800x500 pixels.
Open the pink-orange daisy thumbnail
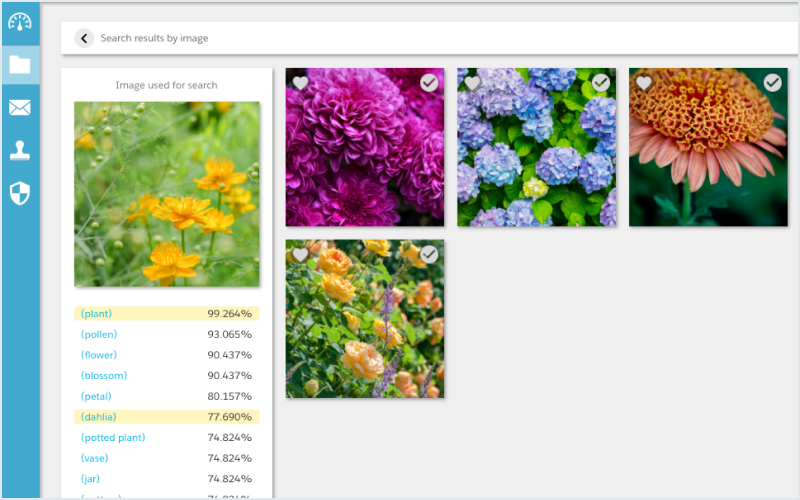click(x=708, y=147)
